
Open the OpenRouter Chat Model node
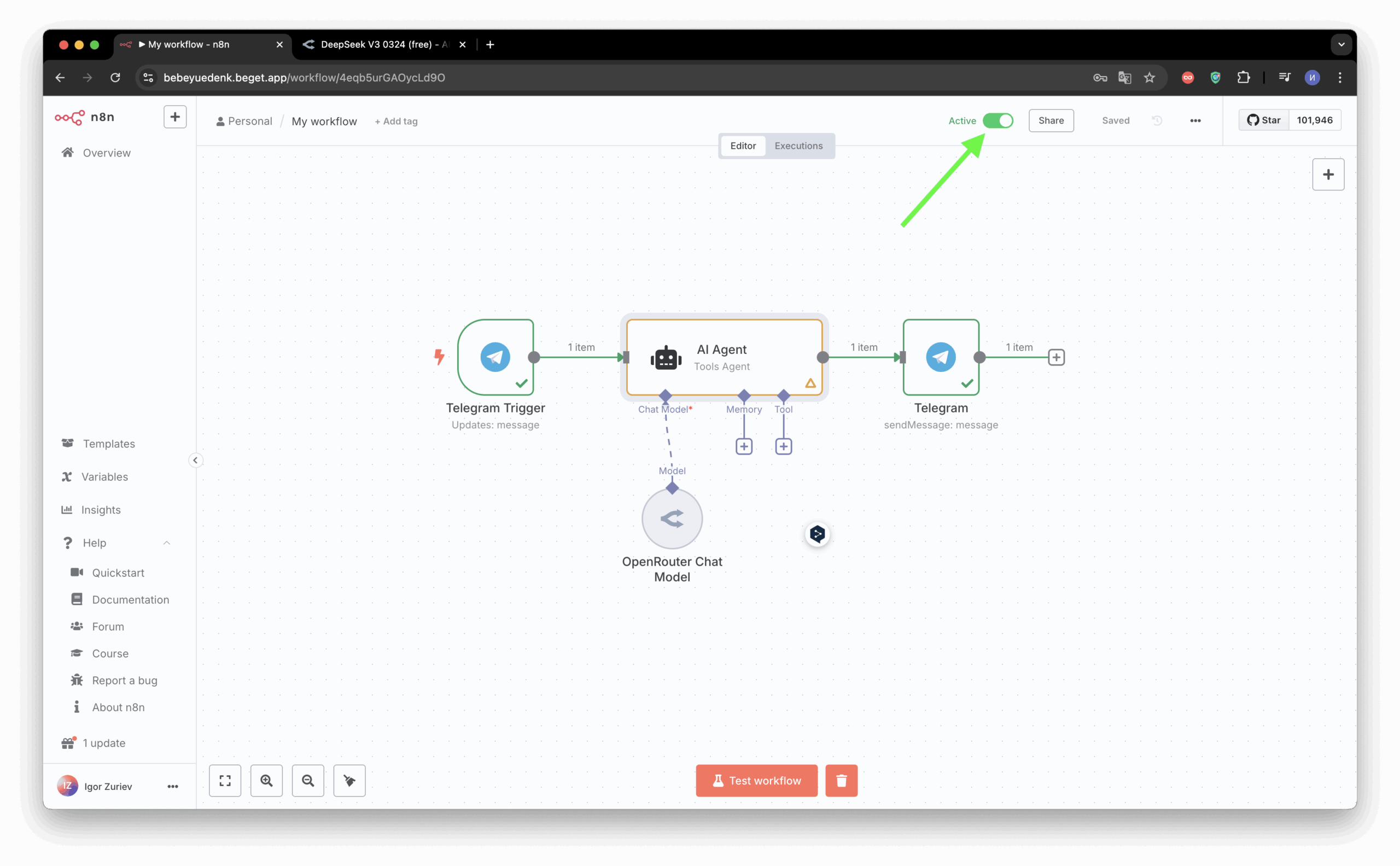tap(672, 518)
